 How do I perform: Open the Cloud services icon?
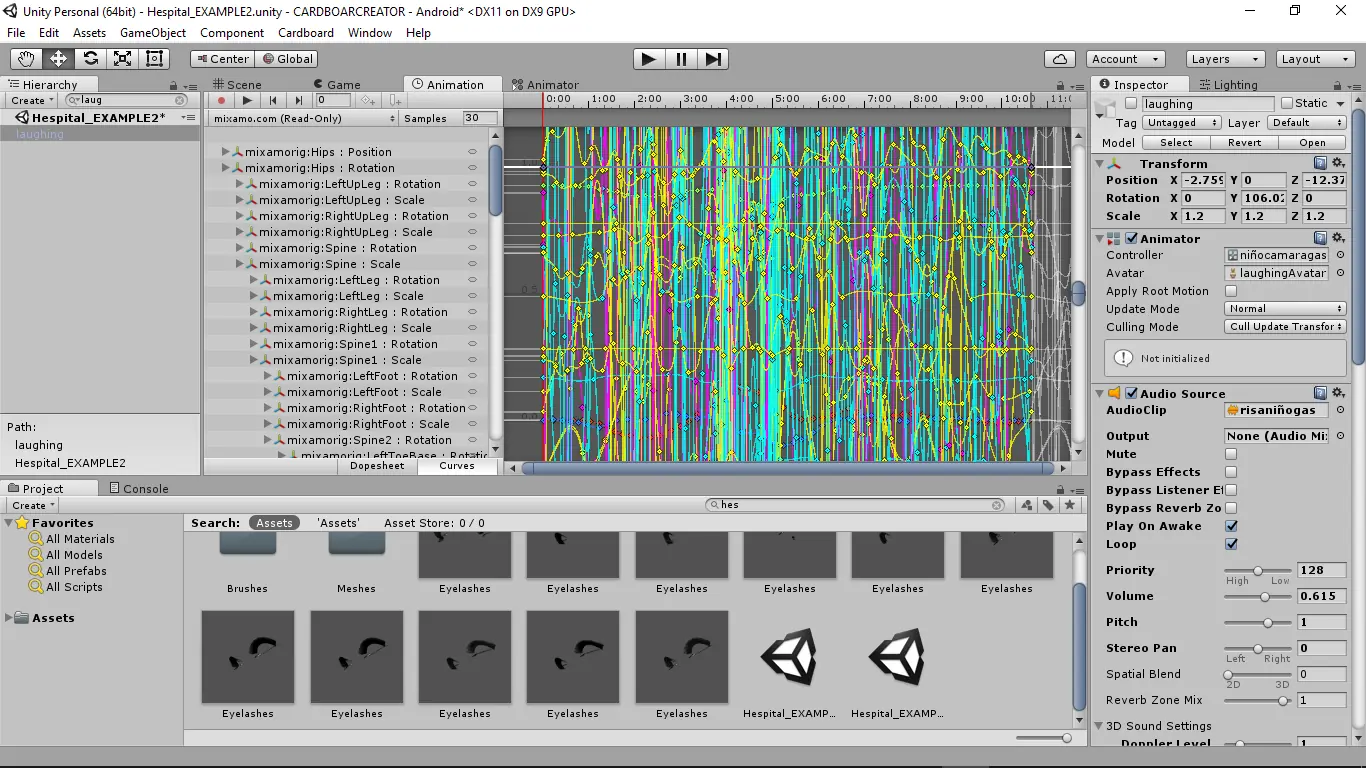(1059, 59)
